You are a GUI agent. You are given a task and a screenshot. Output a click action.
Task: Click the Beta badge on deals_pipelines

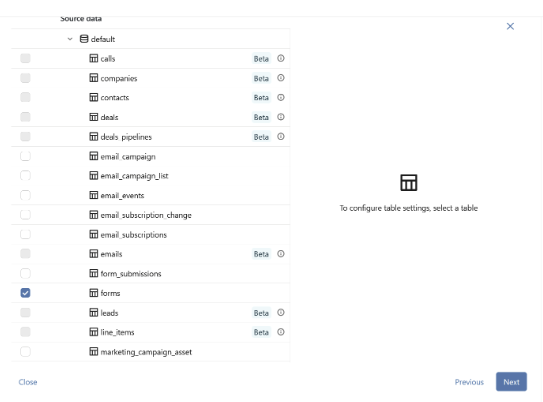(x=261, y=137)
